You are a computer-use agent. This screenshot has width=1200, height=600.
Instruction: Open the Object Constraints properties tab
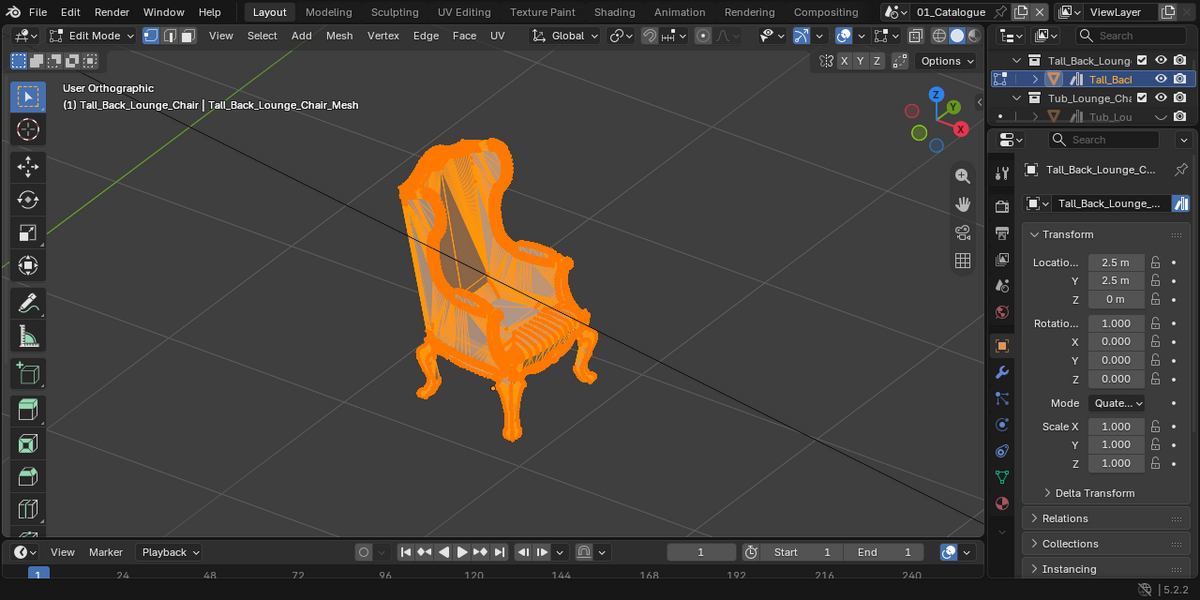point(1002,451)
